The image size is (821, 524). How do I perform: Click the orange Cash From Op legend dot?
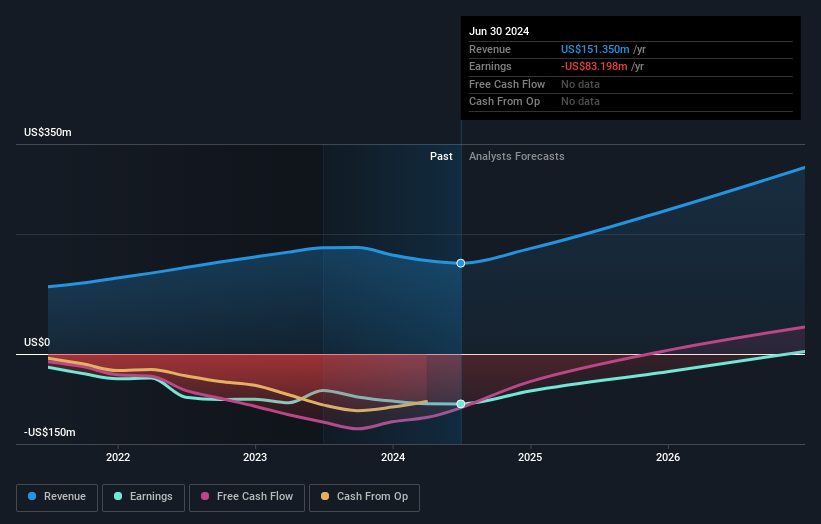325,496
